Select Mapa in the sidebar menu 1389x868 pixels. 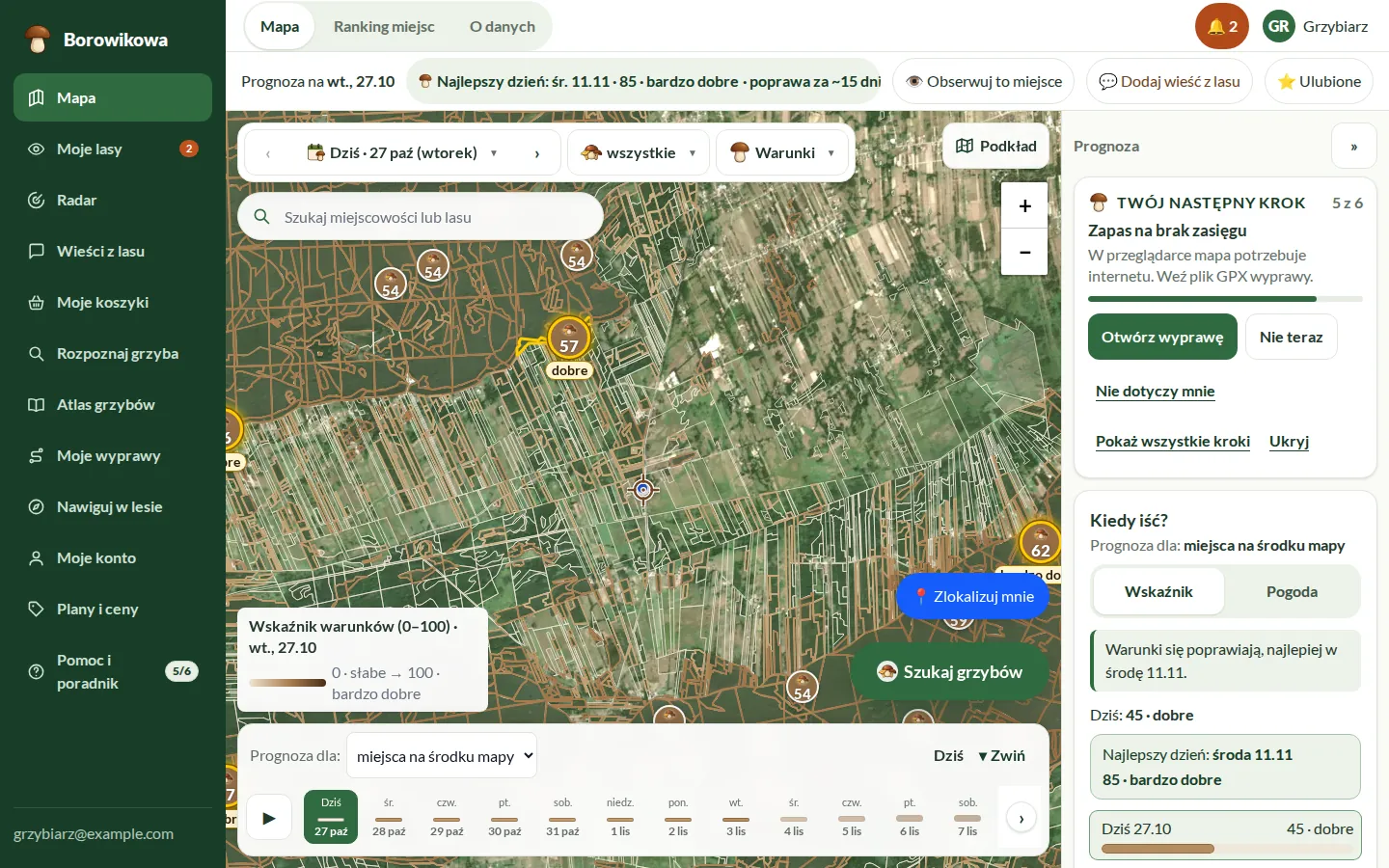tap(113, 97)
